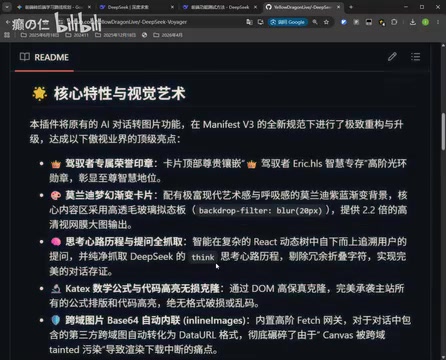Select the README tab
Image resolution: width=446 pixels, height=360 pixels.
[44, 57]
